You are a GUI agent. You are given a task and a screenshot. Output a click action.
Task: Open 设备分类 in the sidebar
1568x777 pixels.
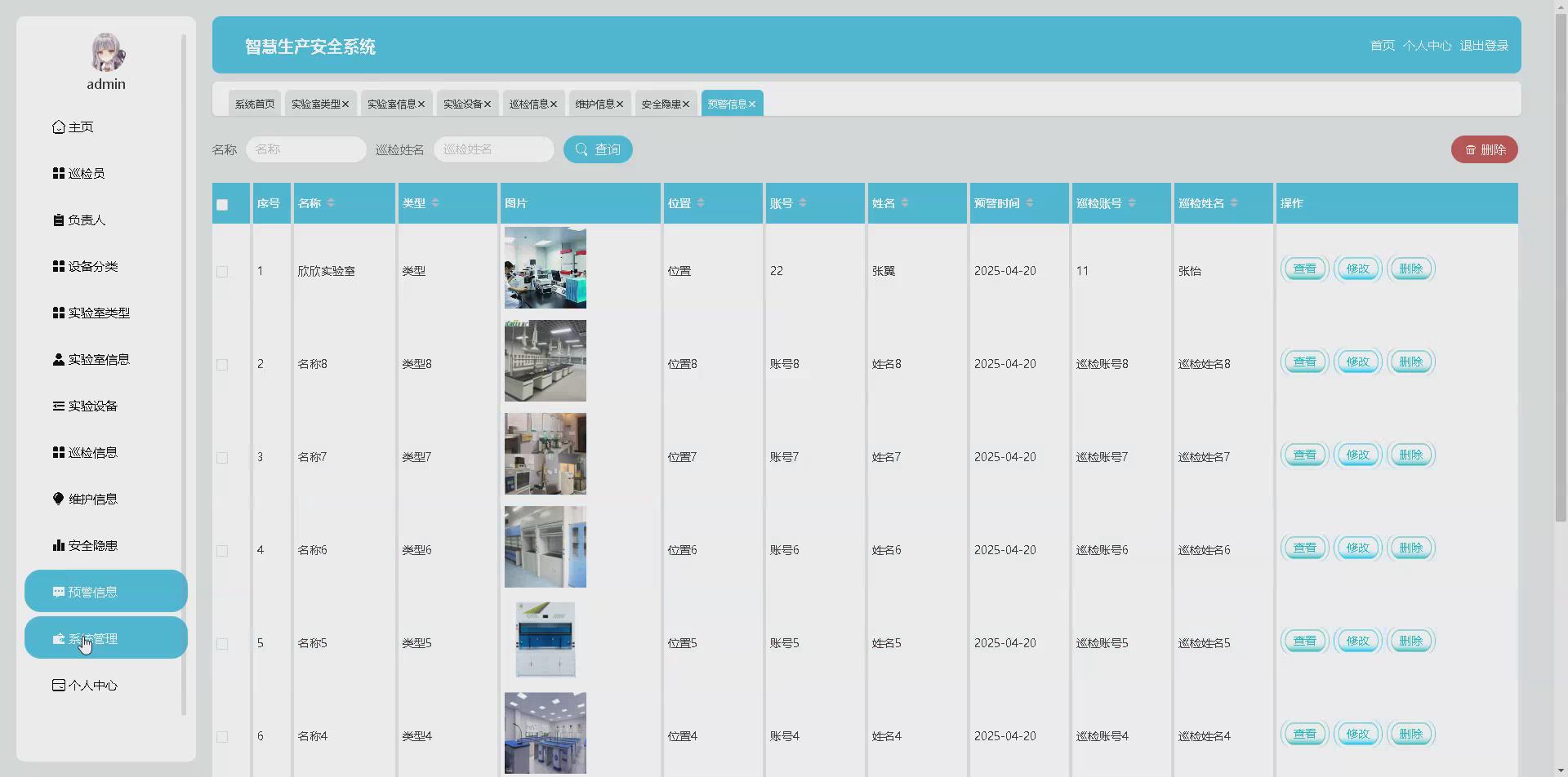click(105, 267)
